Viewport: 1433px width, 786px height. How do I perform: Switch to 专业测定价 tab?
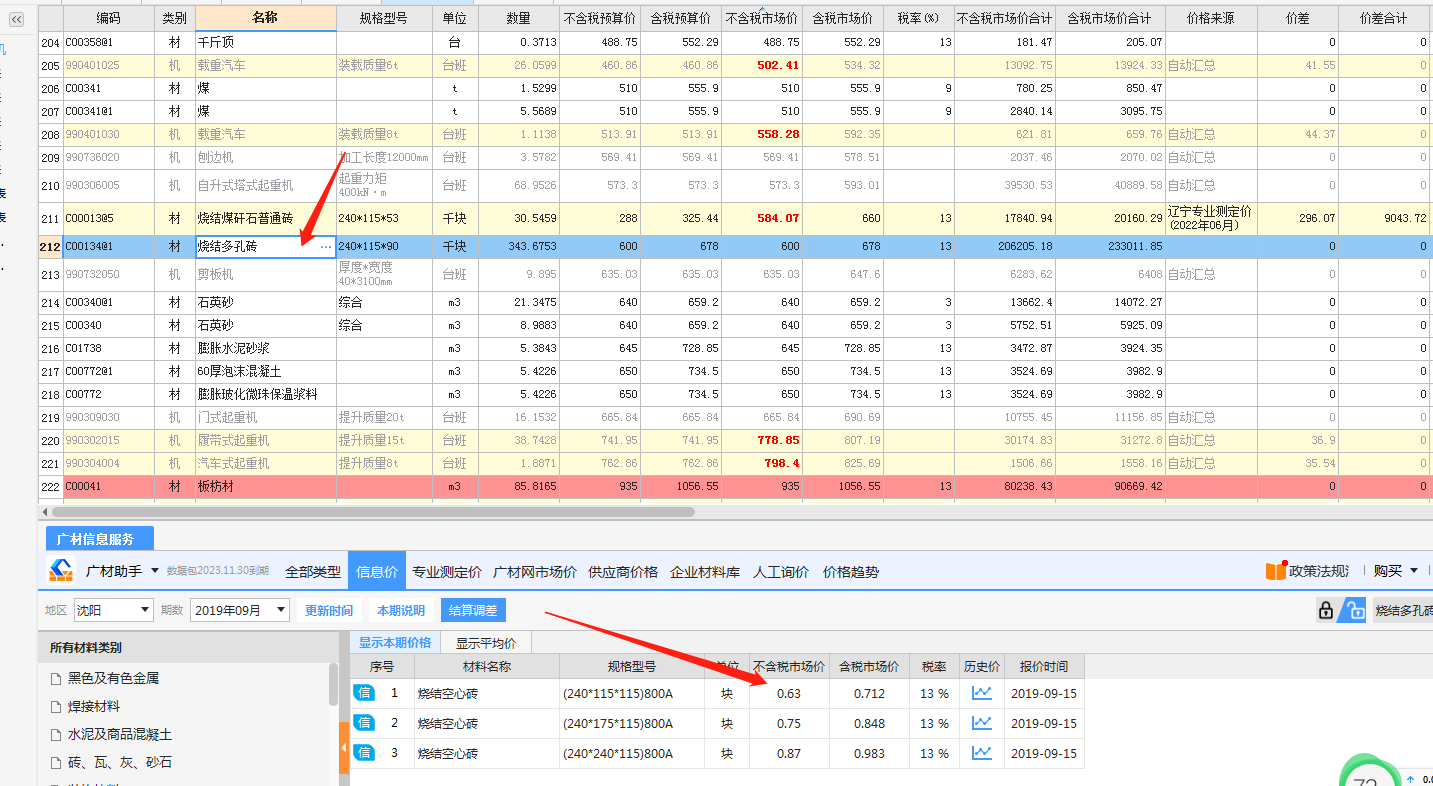[447, 572]
